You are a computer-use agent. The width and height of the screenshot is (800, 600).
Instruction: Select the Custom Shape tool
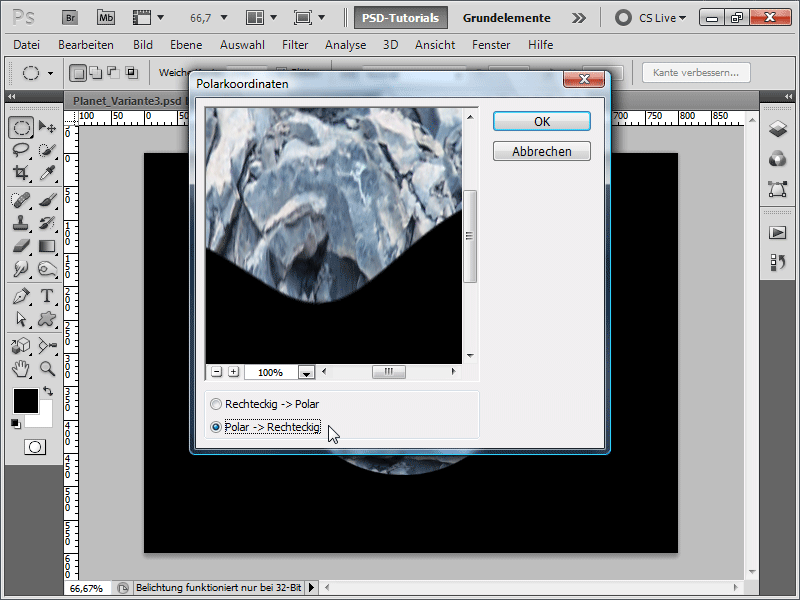47,319
